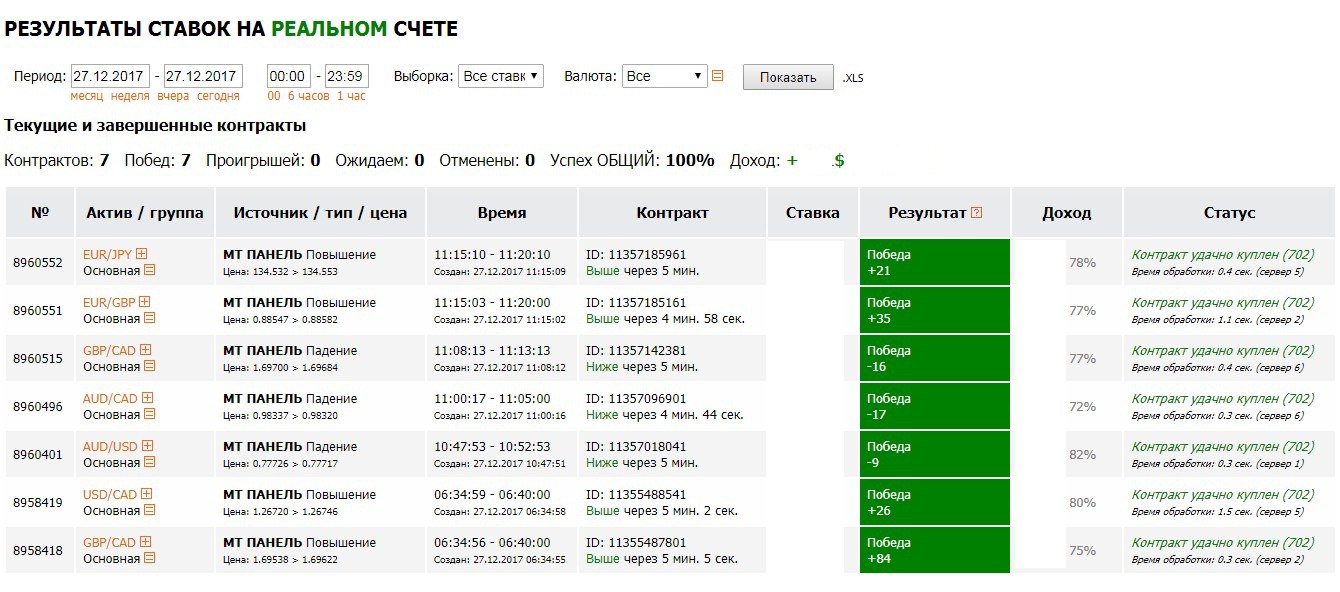
Task: Click contract number 8960552
Action: pos(38,263)
